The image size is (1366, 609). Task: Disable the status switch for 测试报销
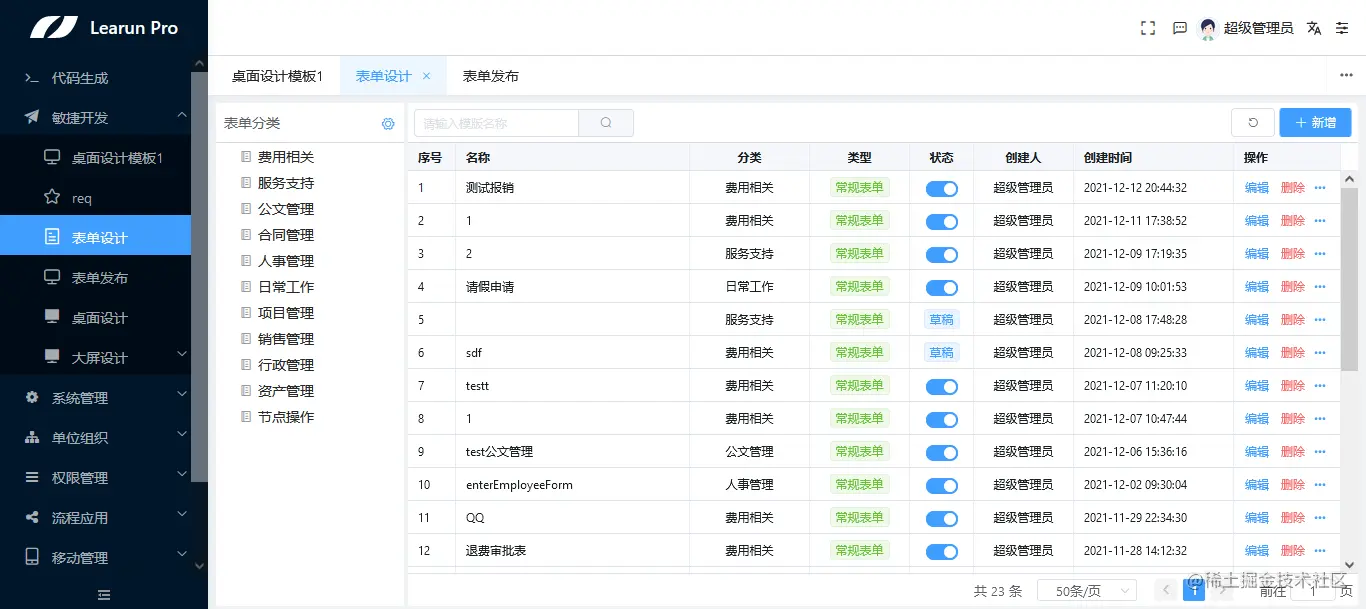941,187
